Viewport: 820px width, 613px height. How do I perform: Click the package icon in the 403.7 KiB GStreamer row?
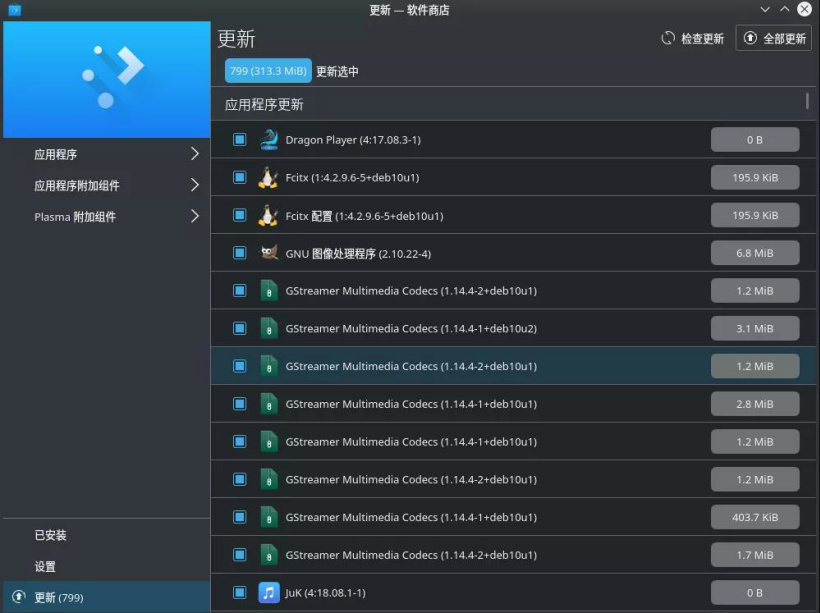269,517
